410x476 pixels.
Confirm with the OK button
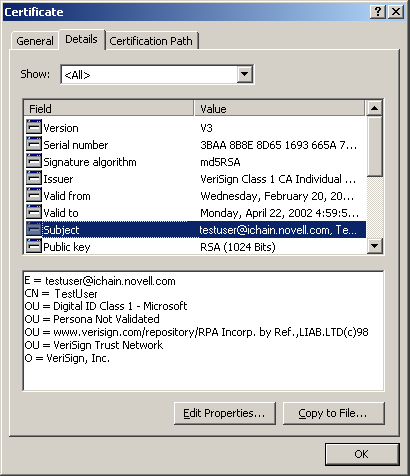(x=362, y=454)
